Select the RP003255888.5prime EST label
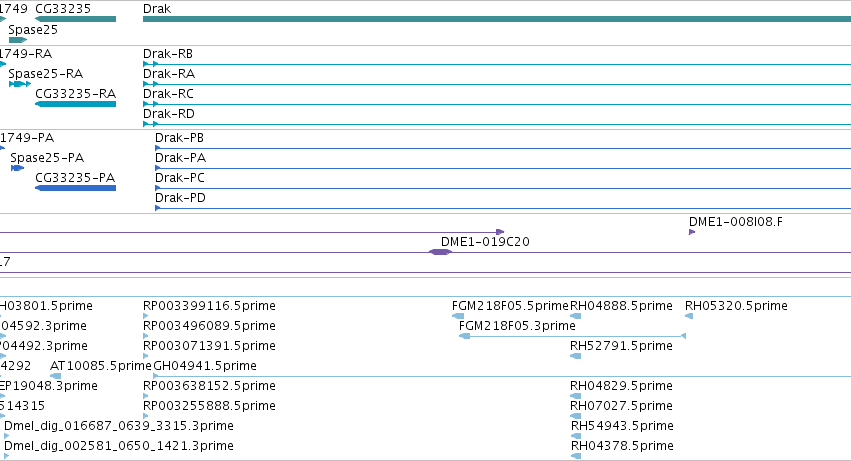The height and width of the screenshot is (461, 851). [209, 406]
